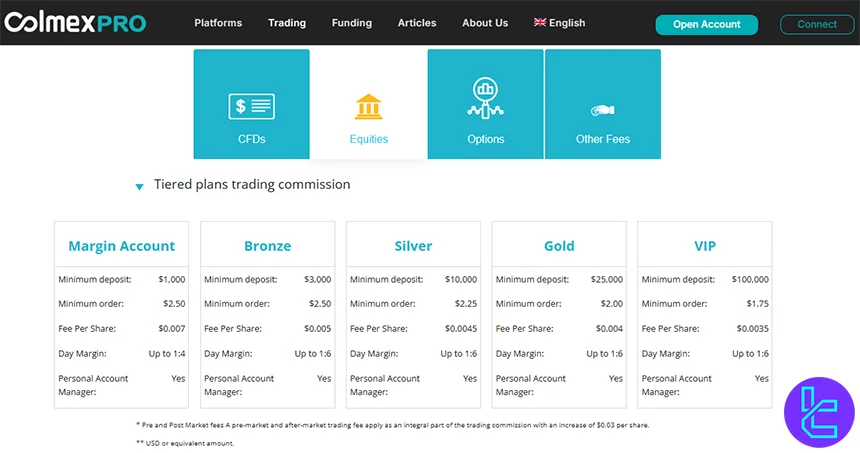Click the USD or equivalent amount footnote

point(185,443)
